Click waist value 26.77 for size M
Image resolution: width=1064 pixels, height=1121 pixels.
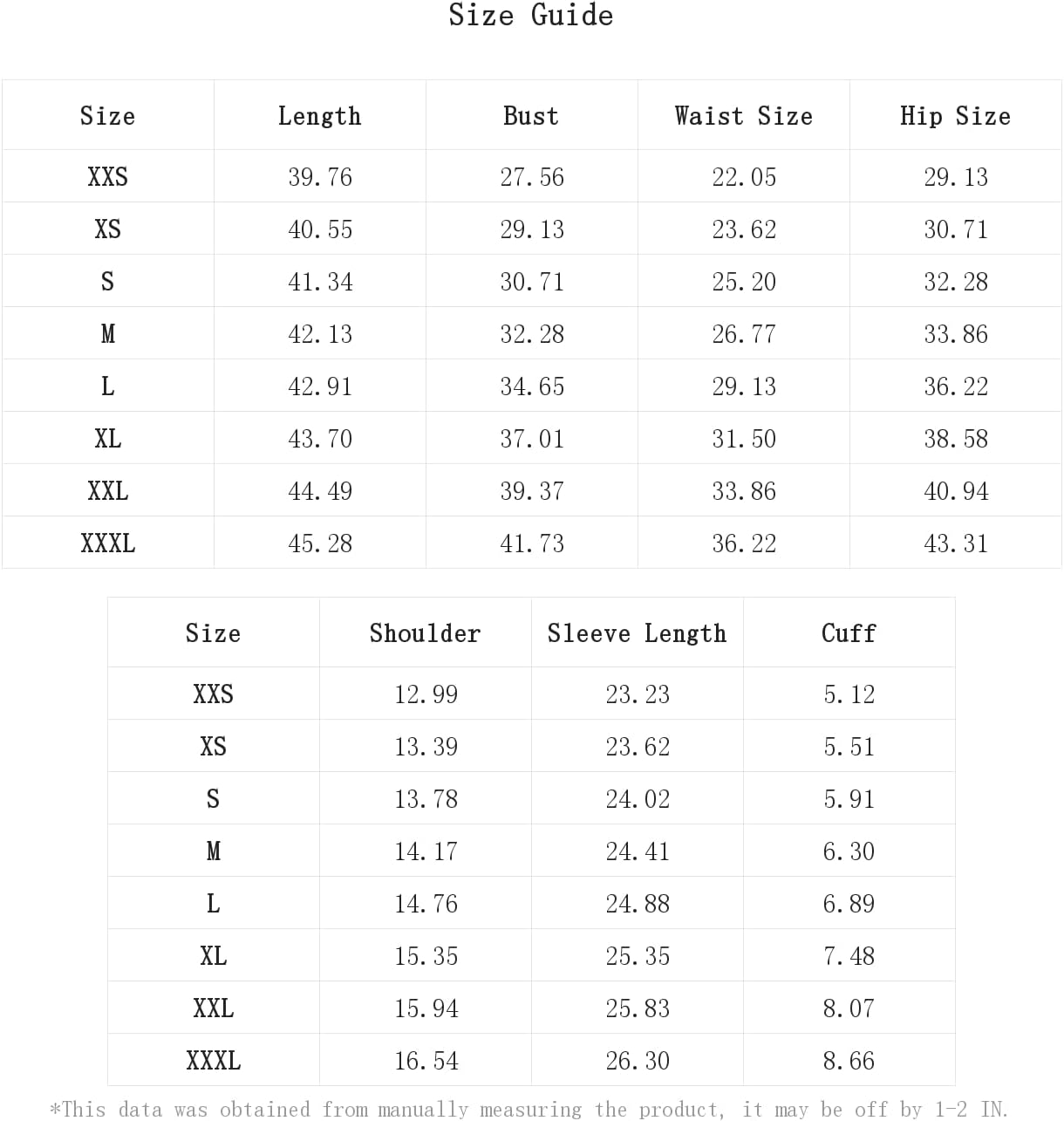[x=744, y=334]
